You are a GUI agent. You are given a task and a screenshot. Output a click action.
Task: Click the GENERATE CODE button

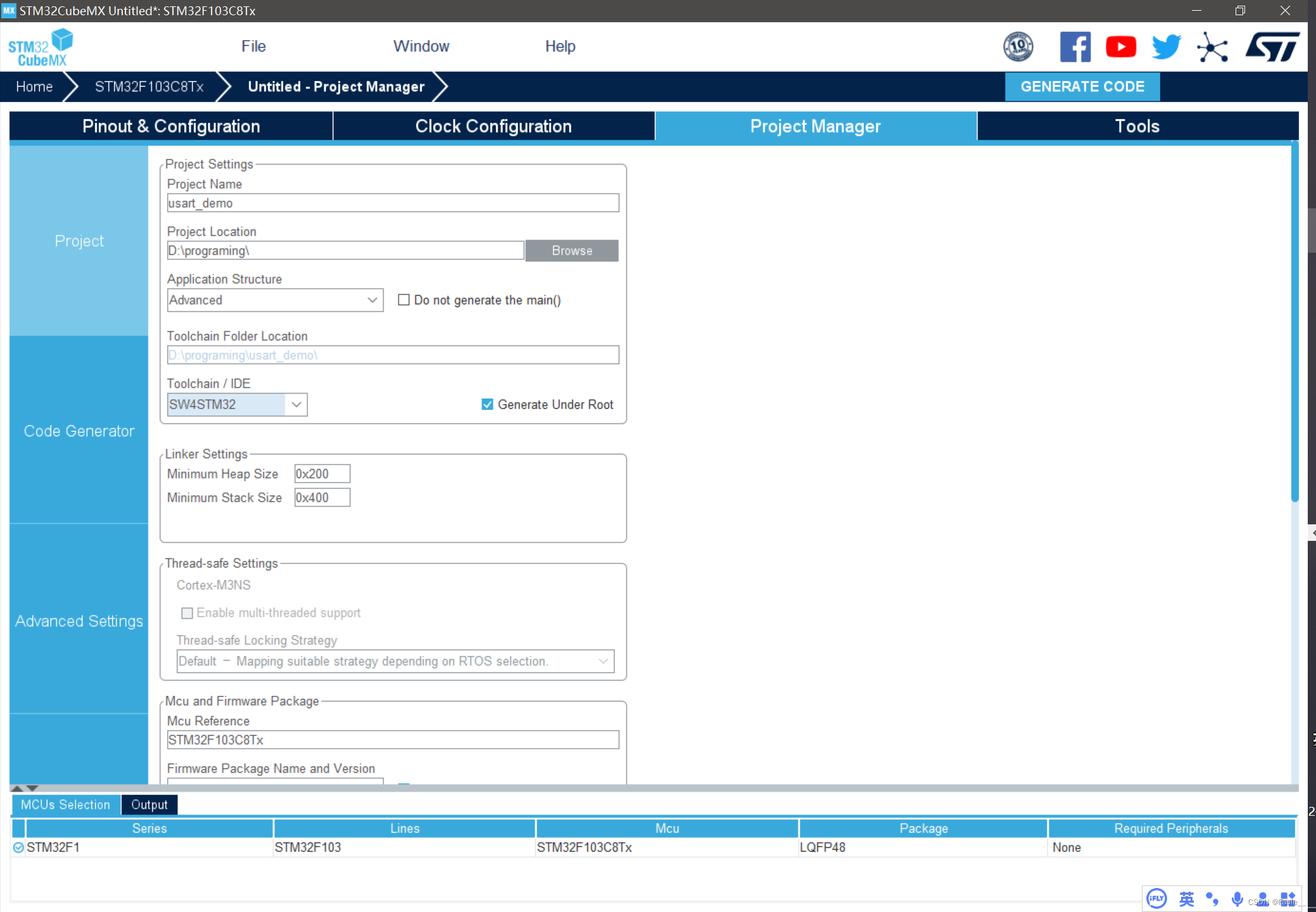pyautogui.click(x=1082, y=87)
